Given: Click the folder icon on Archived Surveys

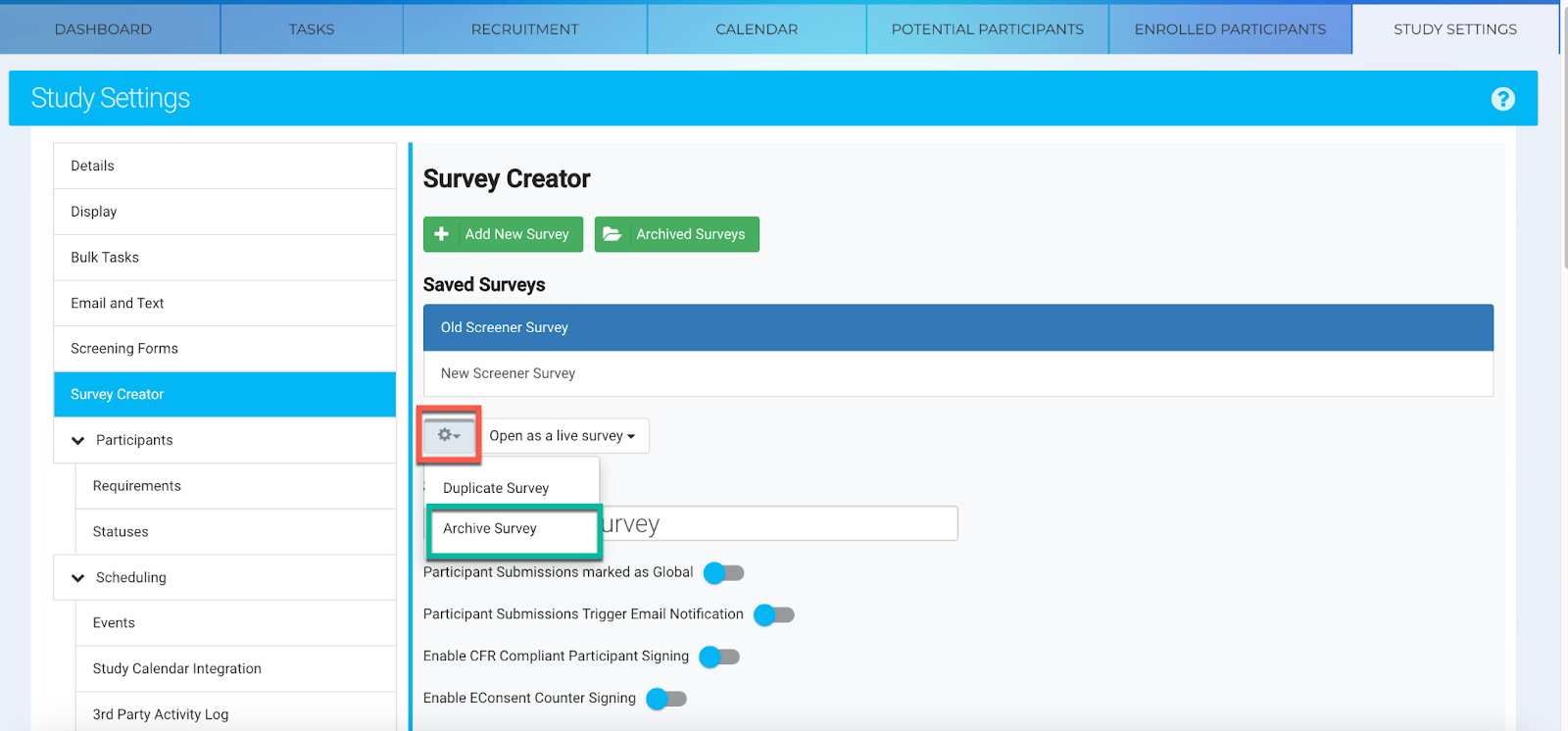Looking at the screenshot, I should tap(612, 234).
